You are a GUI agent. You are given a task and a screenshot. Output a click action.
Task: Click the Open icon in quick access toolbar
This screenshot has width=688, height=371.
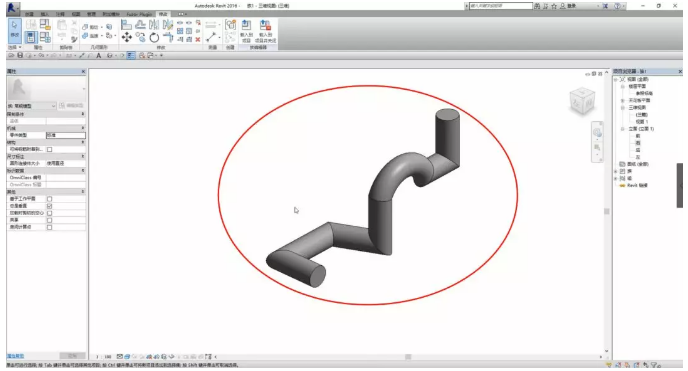tap(11, 55)
